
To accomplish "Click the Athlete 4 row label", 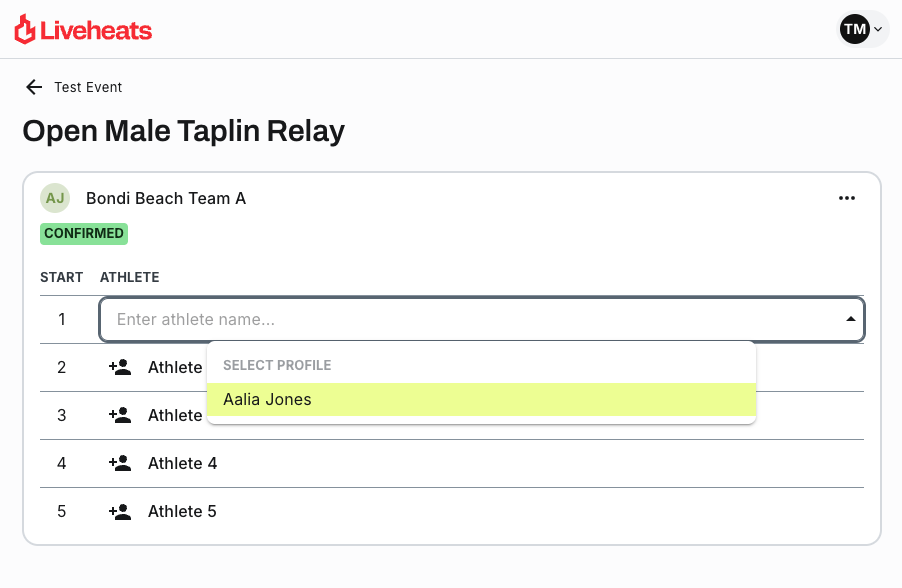I will pyautogui.click(x=182, y=463).
